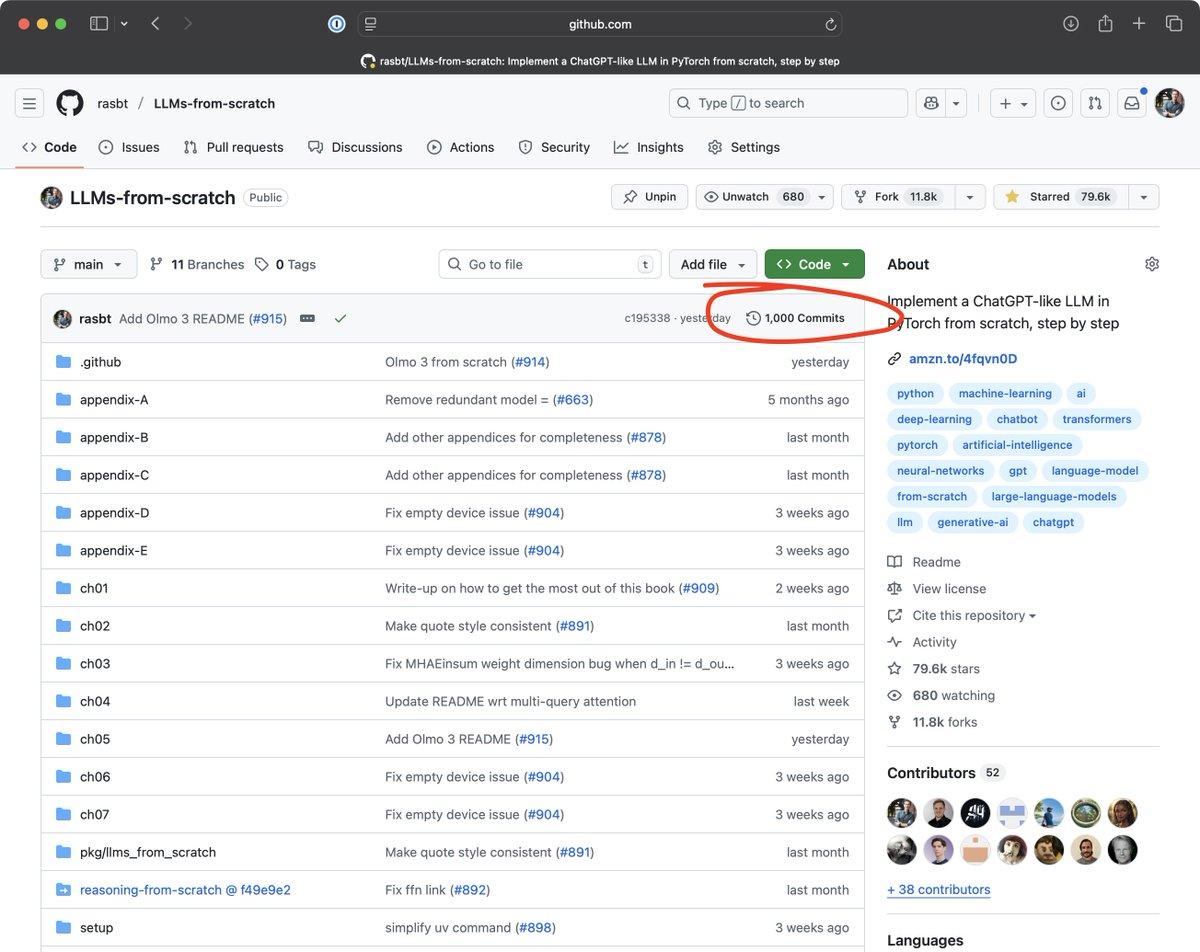1200x952 pixels.
Task: Expand the main branch selector
Action: (x=88, y=263)
